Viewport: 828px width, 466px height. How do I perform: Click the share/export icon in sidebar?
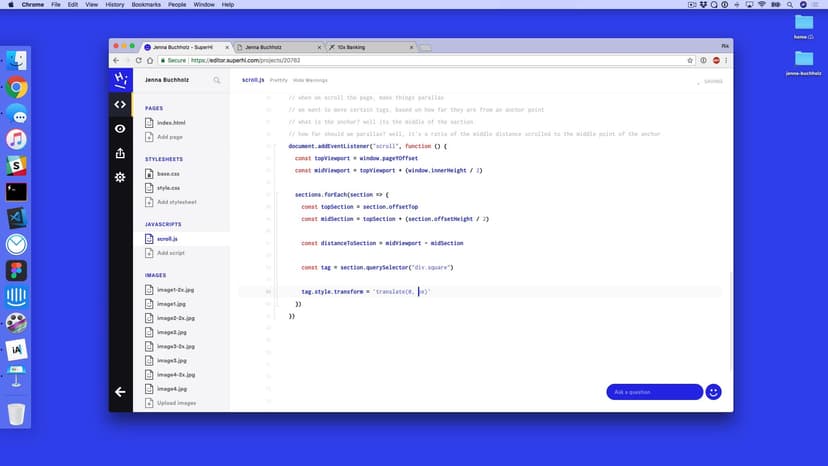120,153
